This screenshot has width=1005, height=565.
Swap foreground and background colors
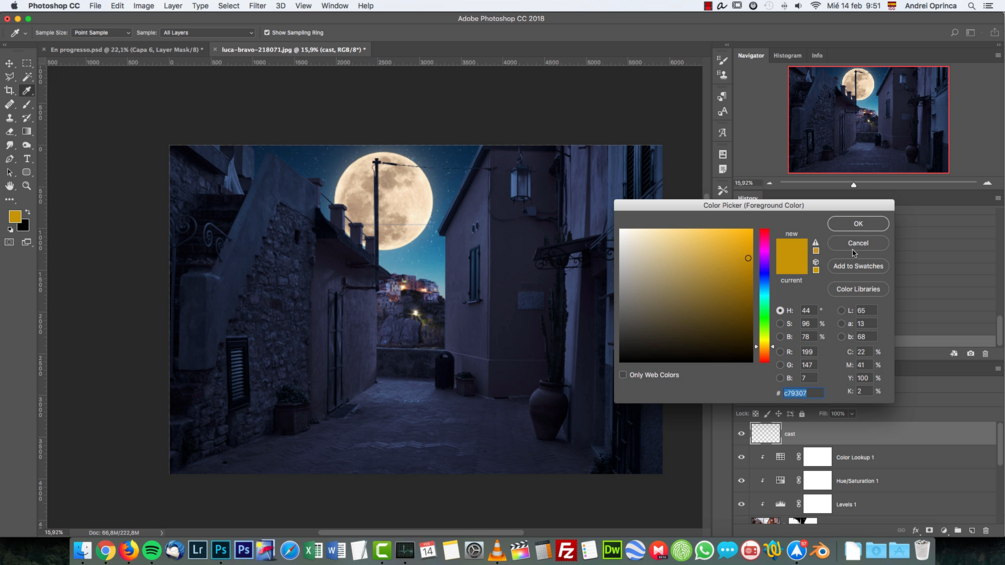click(28, 212)
